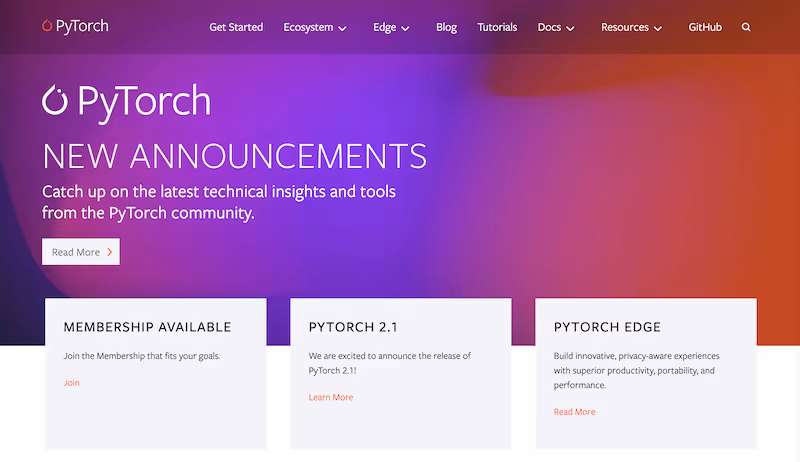Click the 'Catch up on the latest' subtitle
This screenshot has width=800, height=462.
point(219,202)
